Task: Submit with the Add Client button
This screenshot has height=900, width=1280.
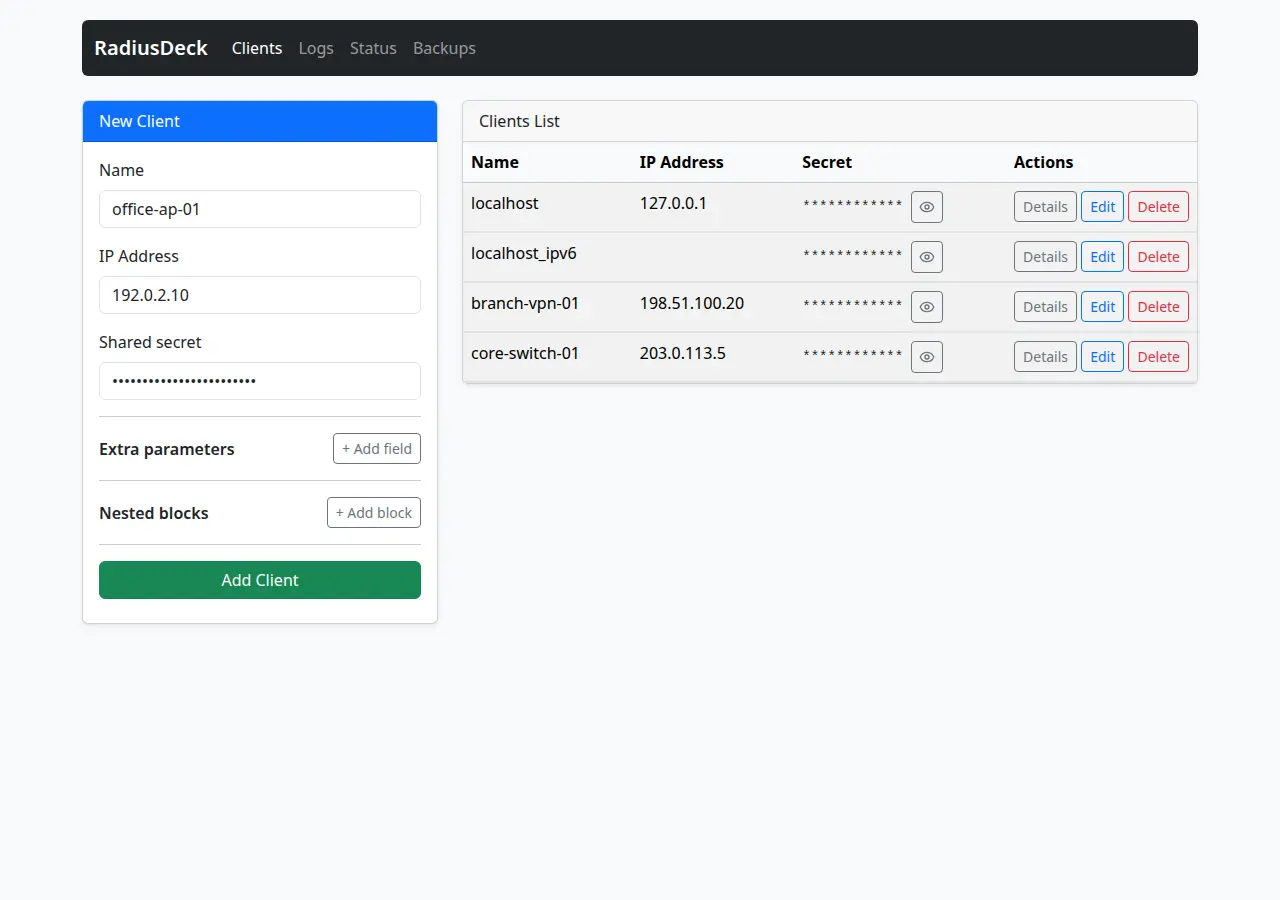Action: coord(260,580)
